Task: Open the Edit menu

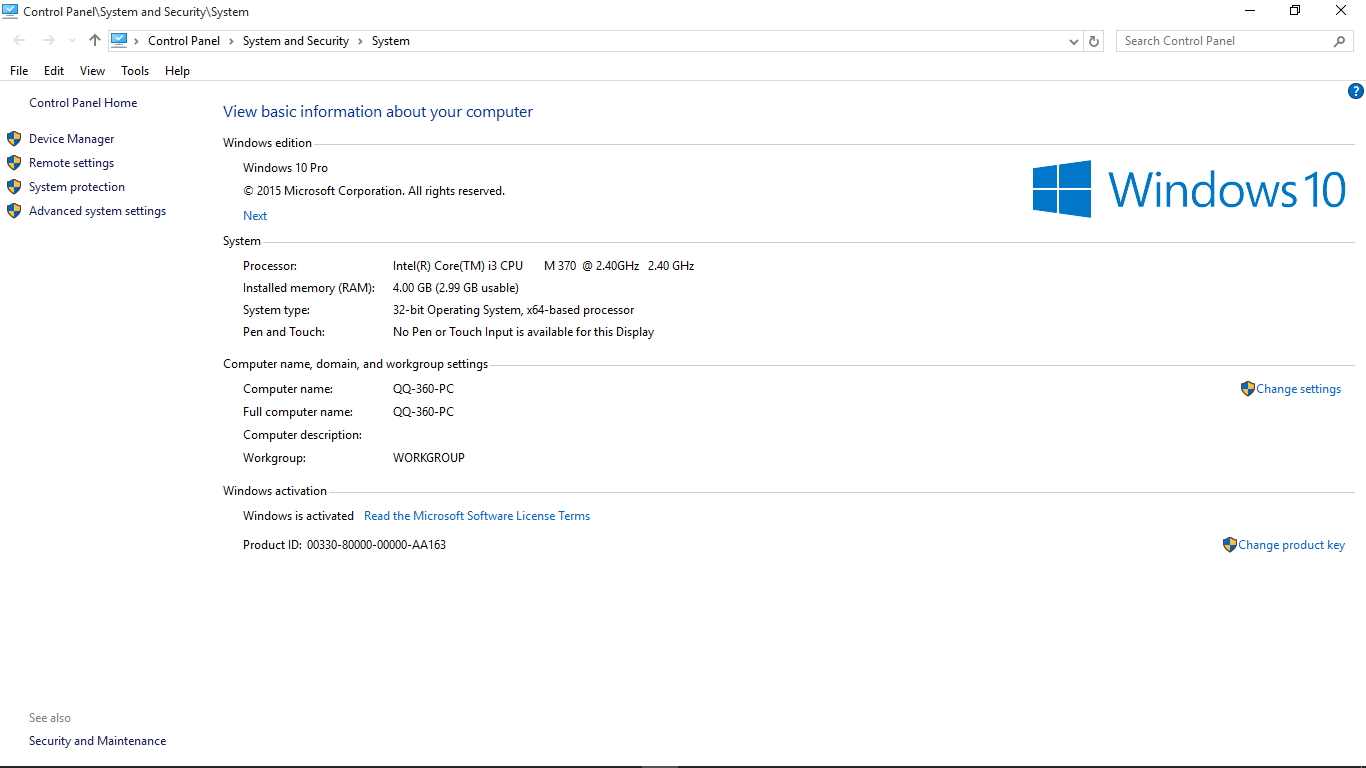Action: [x=54, y=71]
